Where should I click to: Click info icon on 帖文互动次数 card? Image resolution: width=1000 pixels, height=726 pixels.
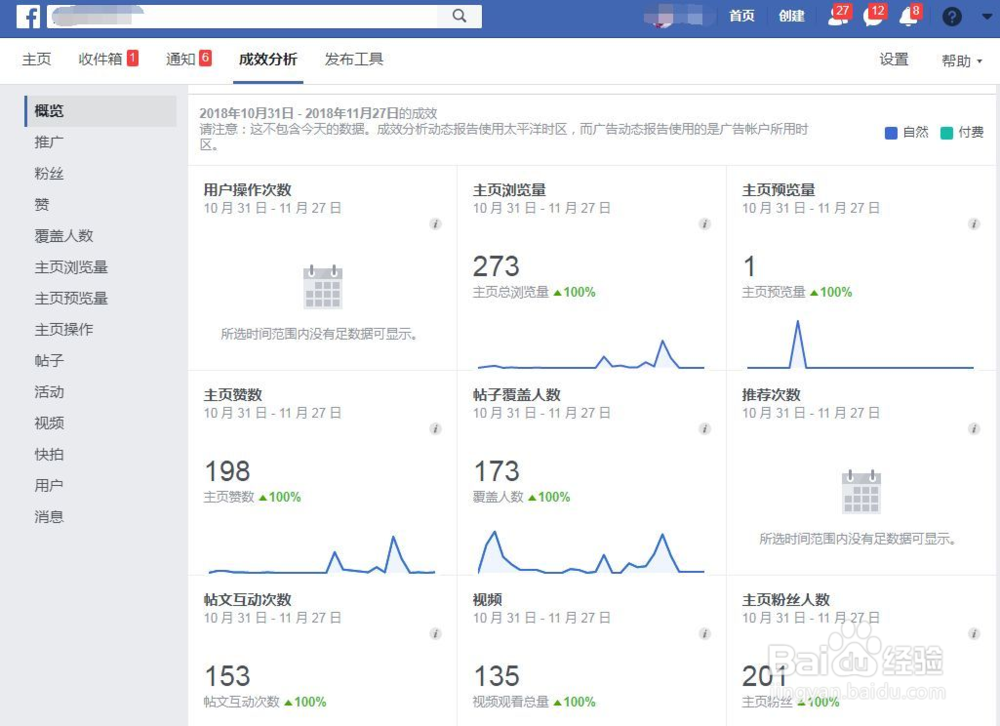pyautogui.click(x=436, y=633)
